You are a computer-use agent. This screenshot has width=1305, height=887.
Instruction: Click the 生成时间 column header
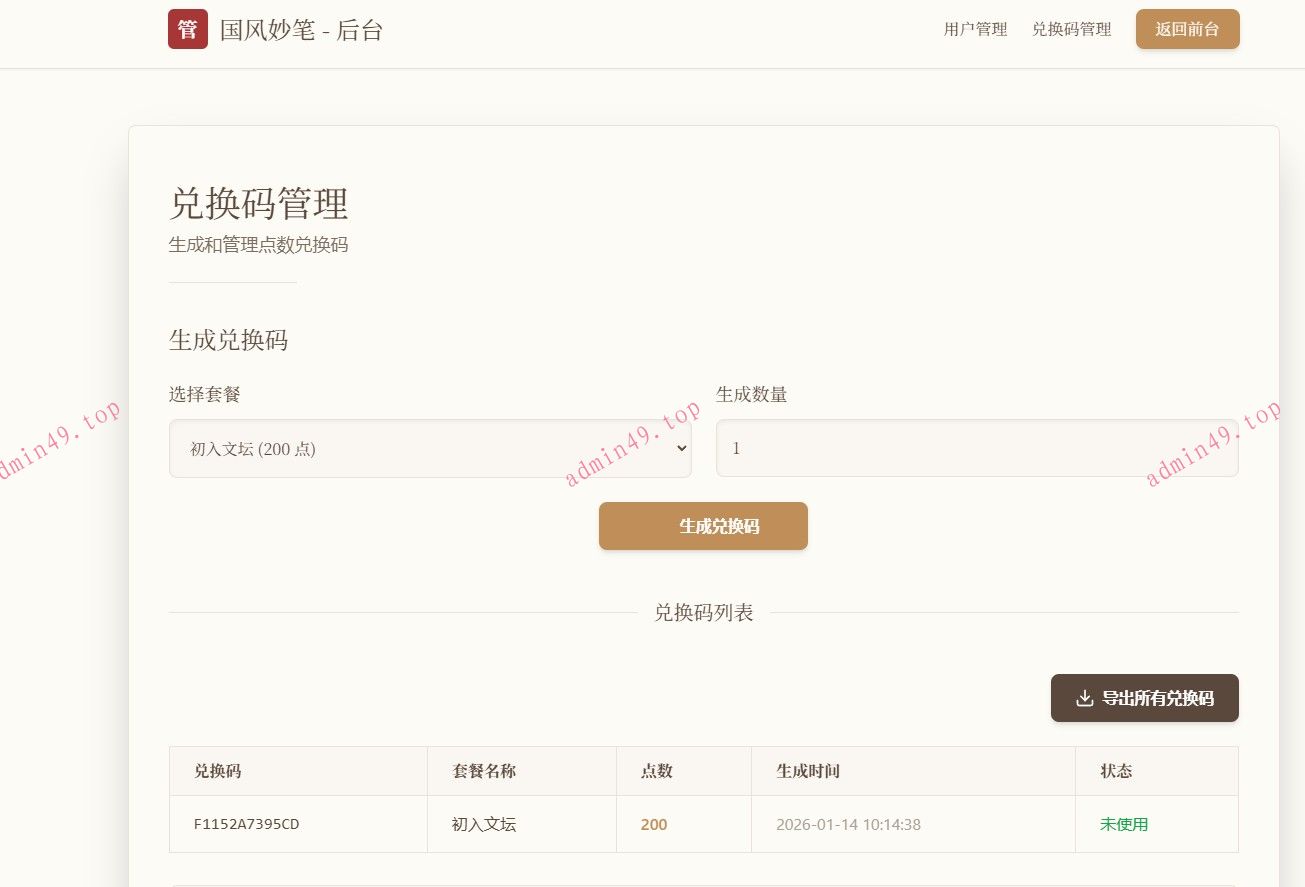pyautogui.click(x=807, y=771)
